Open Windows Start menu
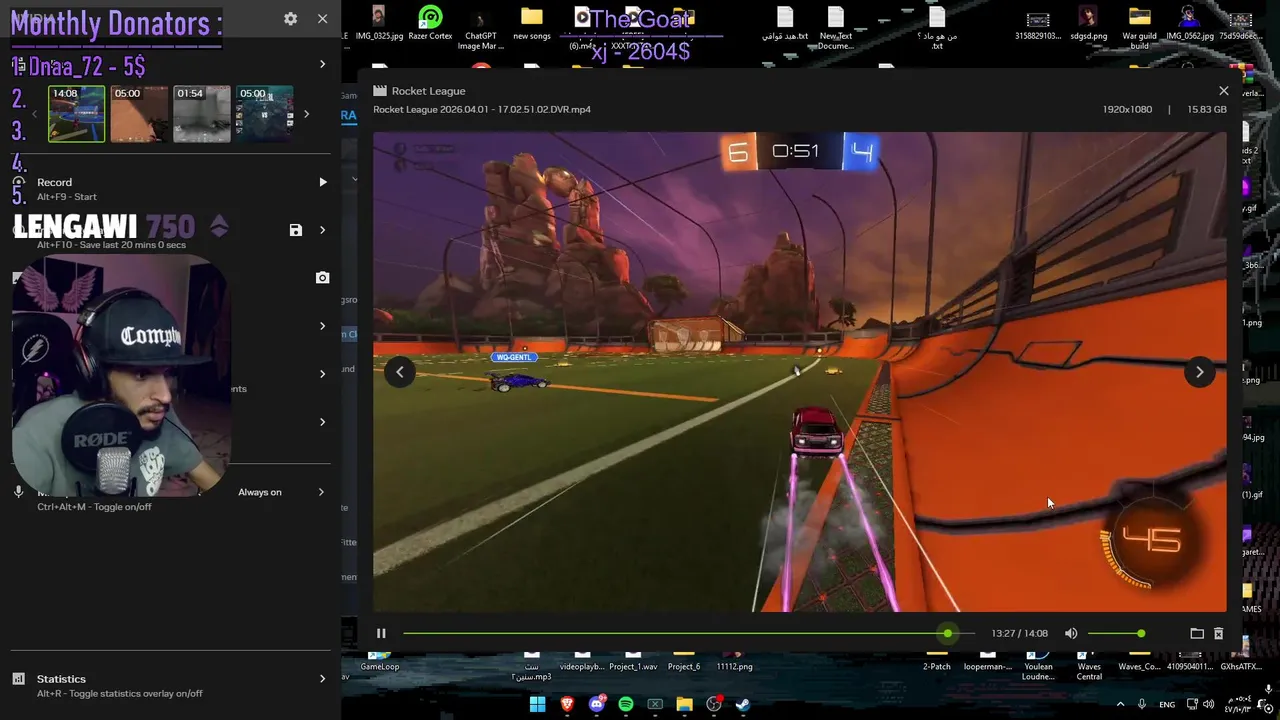 tap(537, 704)
